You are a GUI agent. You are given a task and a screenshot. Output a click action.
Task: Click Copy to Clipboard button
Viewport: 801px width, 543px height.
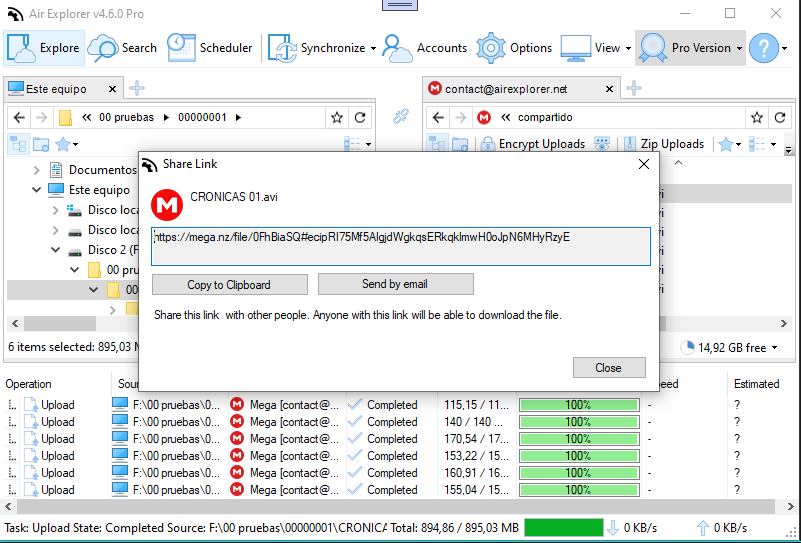pos(229,285)
